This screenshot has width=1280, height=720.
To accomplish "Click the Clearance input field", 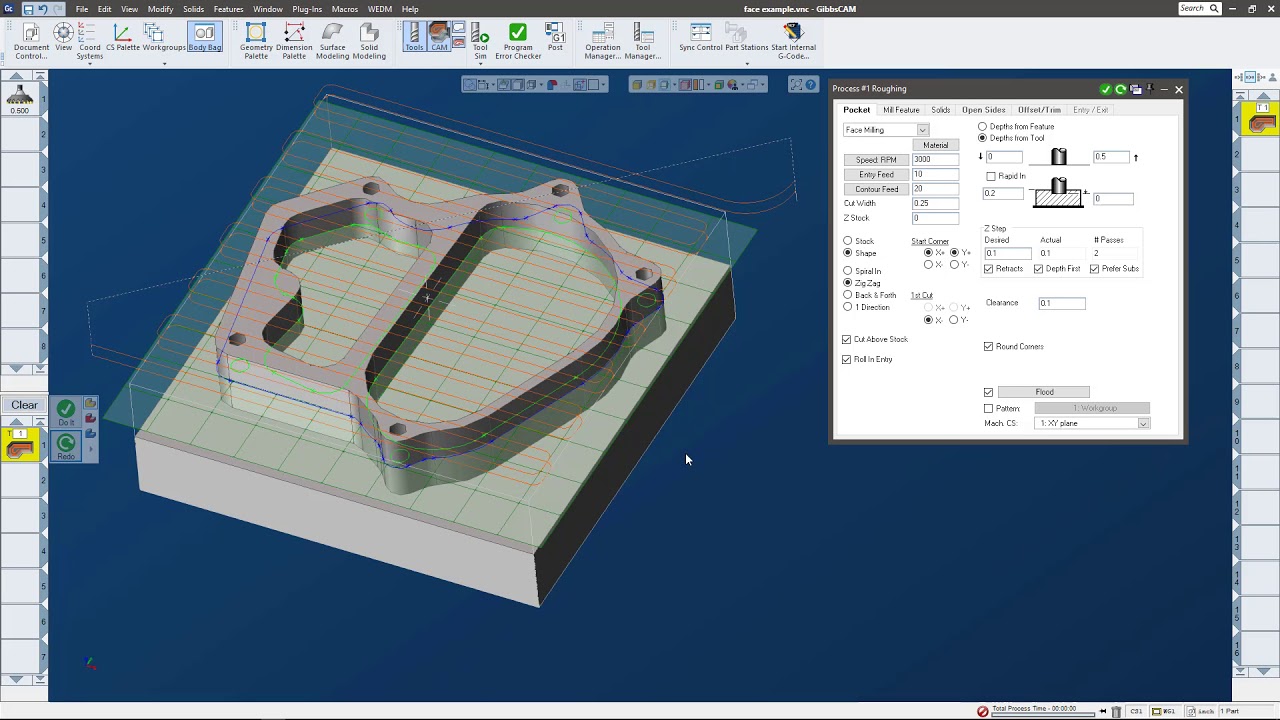I will point(1061,303).
